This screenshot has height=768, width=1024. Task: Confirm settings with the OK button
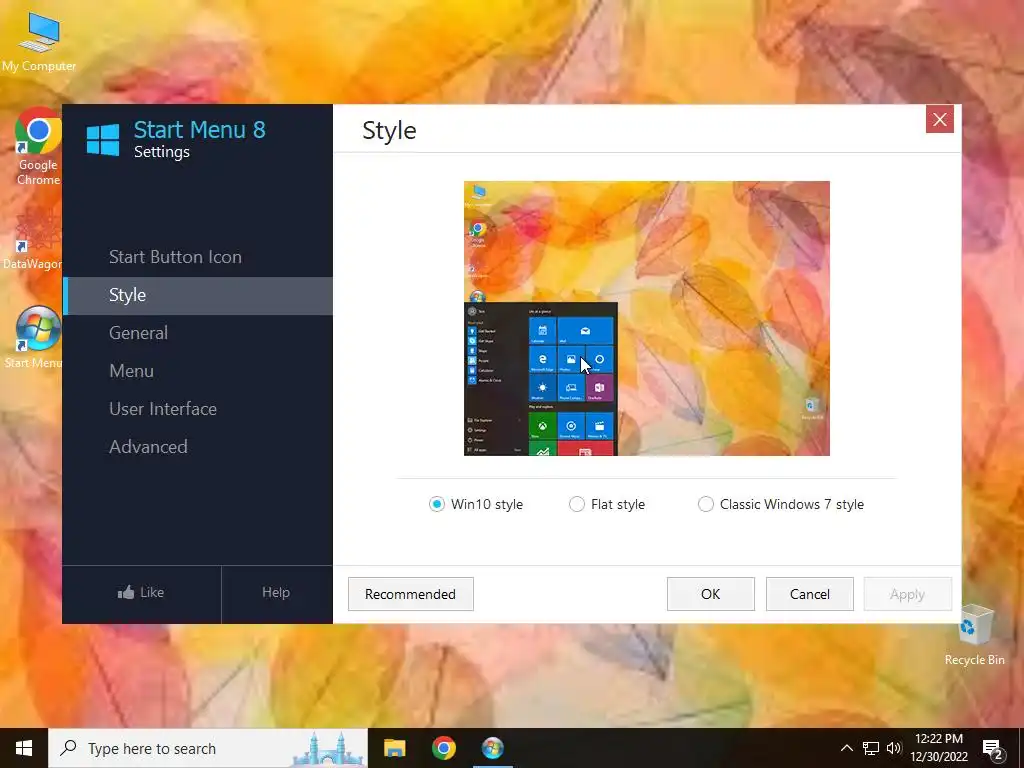711,594
